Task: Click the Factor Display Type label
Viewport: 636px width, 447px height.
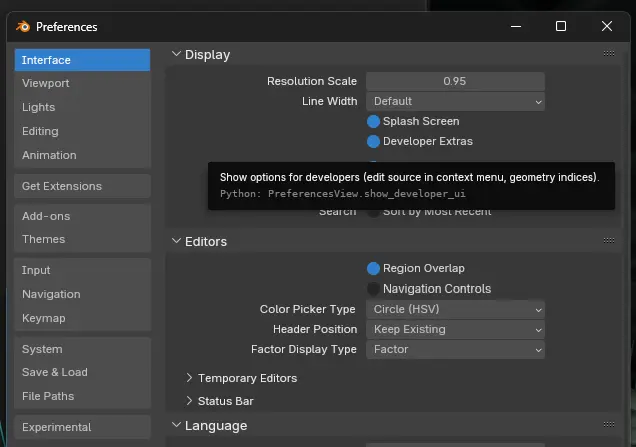Action: tap(303, 350)
